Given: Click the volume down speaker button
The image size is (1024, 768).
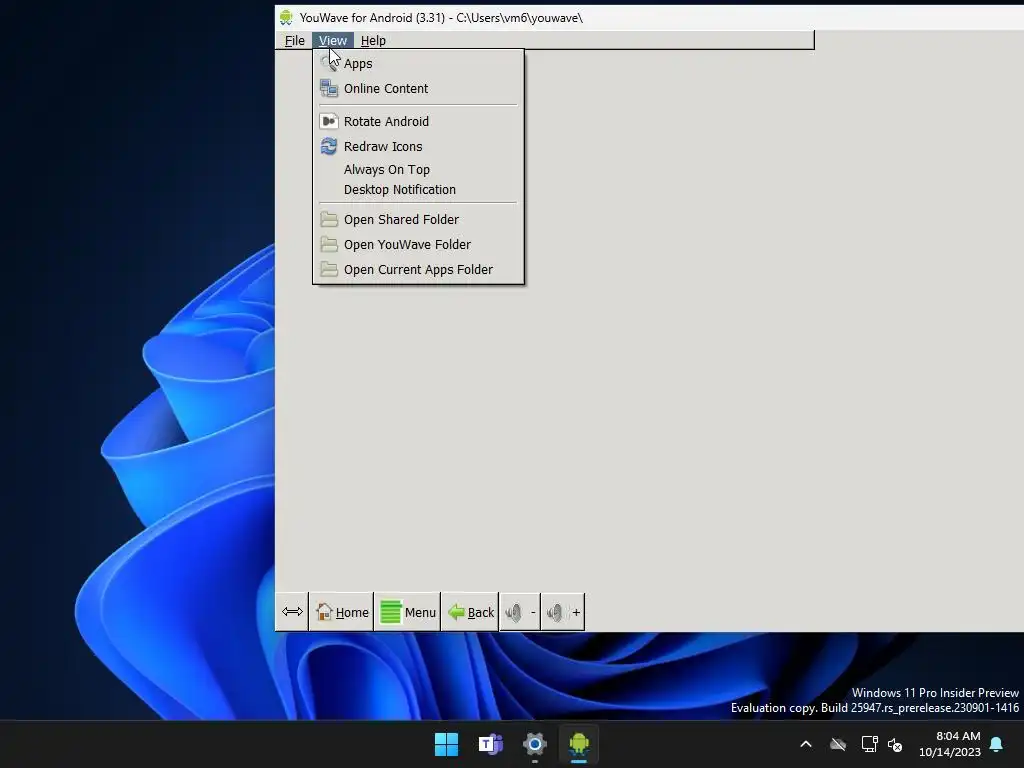Looking at the screenshot, I should pos(520,612).
